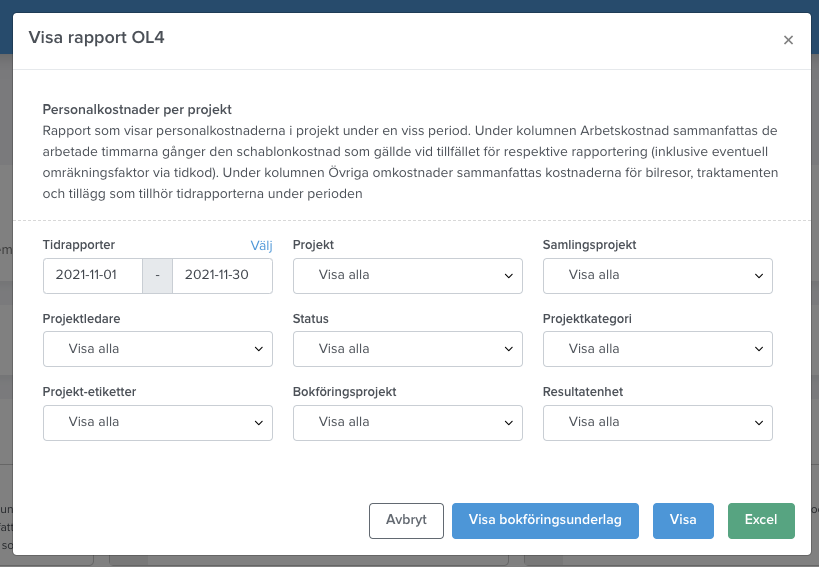
Task: Click the Projektledare label
Action: pos(81,319)
